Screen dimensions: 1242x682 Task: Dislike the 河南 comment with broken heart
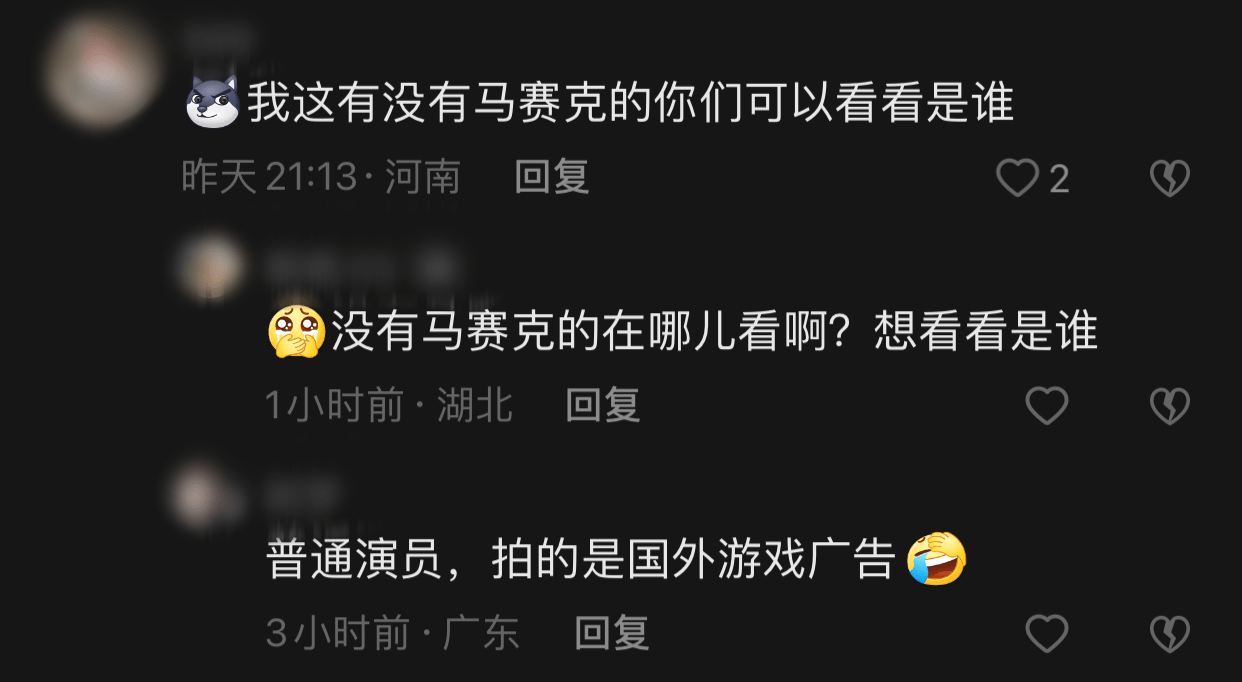click(1169, 179)
